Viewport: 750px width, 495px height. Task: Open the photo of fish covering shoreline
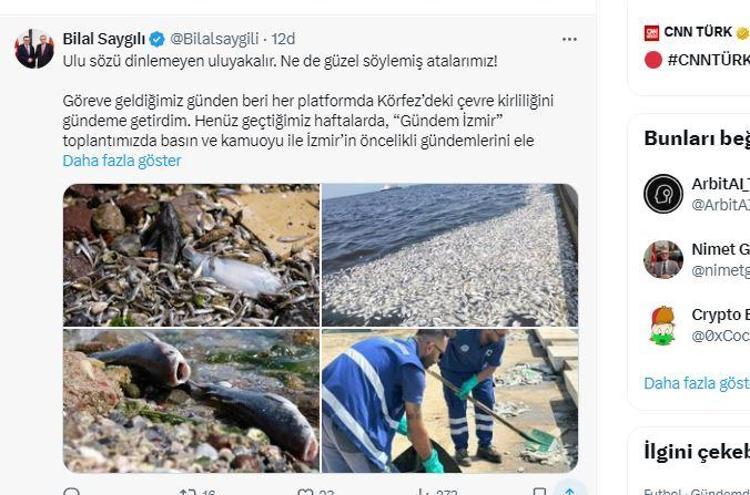[450, 255]
